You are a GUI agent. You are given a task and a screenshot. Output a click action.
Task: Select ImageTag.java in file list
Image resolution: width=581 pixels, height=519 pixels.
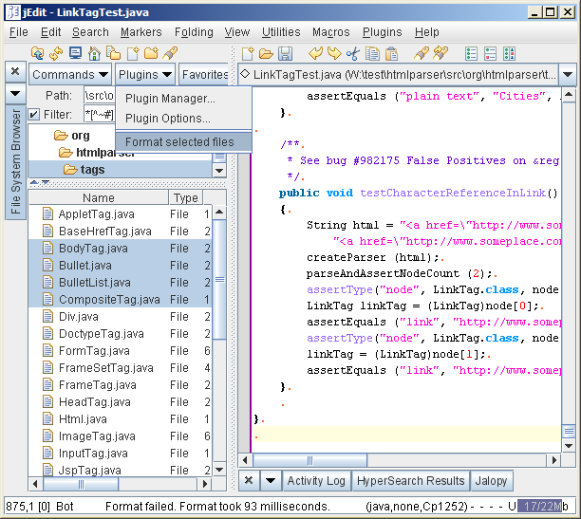(120, 436)
